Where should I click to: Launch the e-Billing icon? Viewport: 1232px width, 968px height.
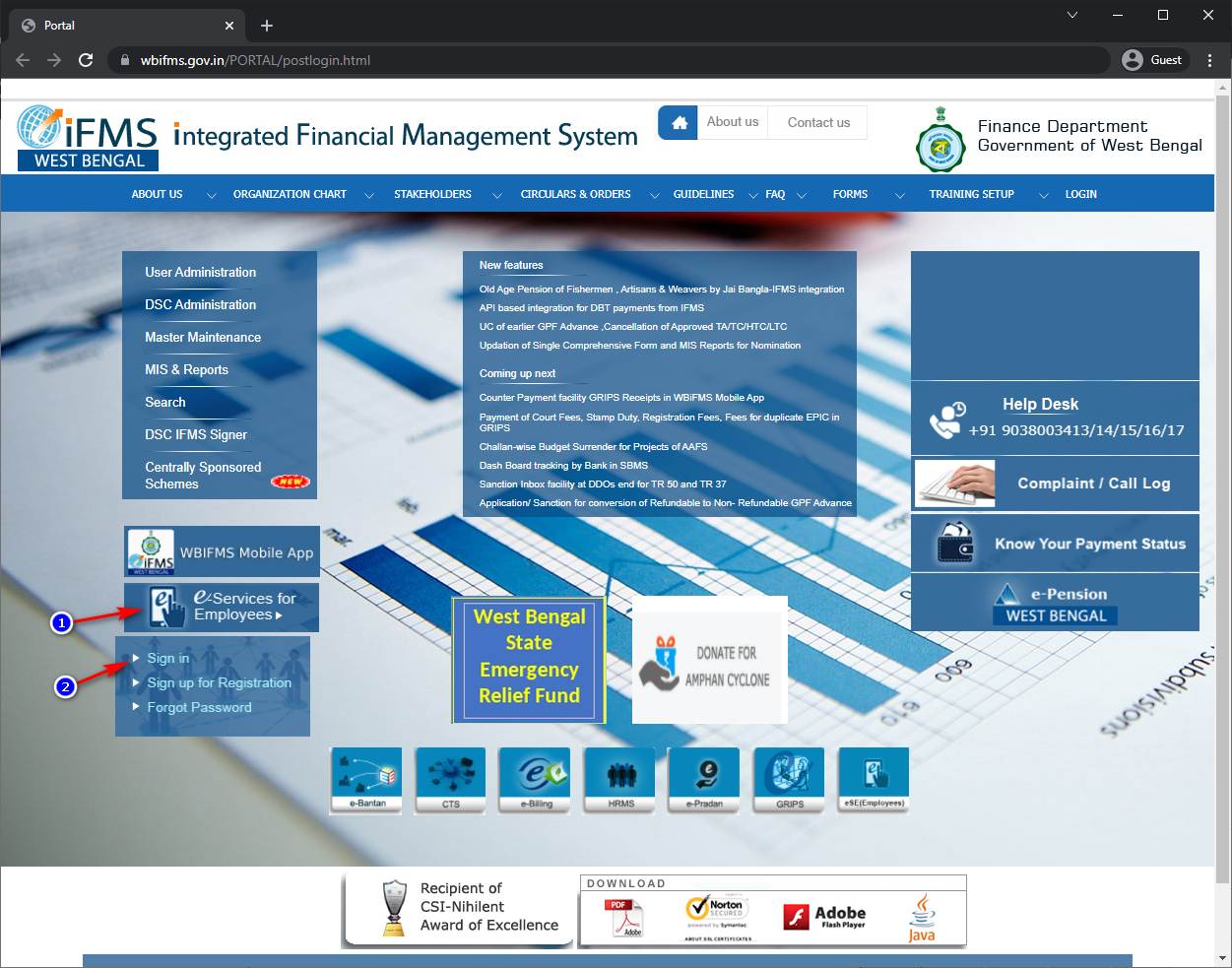[x=534, y=780]
